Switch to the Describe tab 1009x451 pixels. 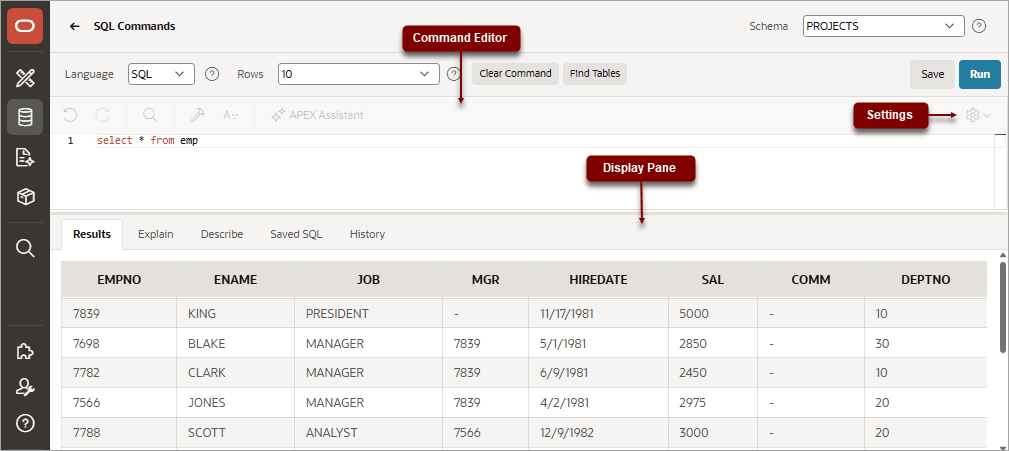click(x=222, y=234)
